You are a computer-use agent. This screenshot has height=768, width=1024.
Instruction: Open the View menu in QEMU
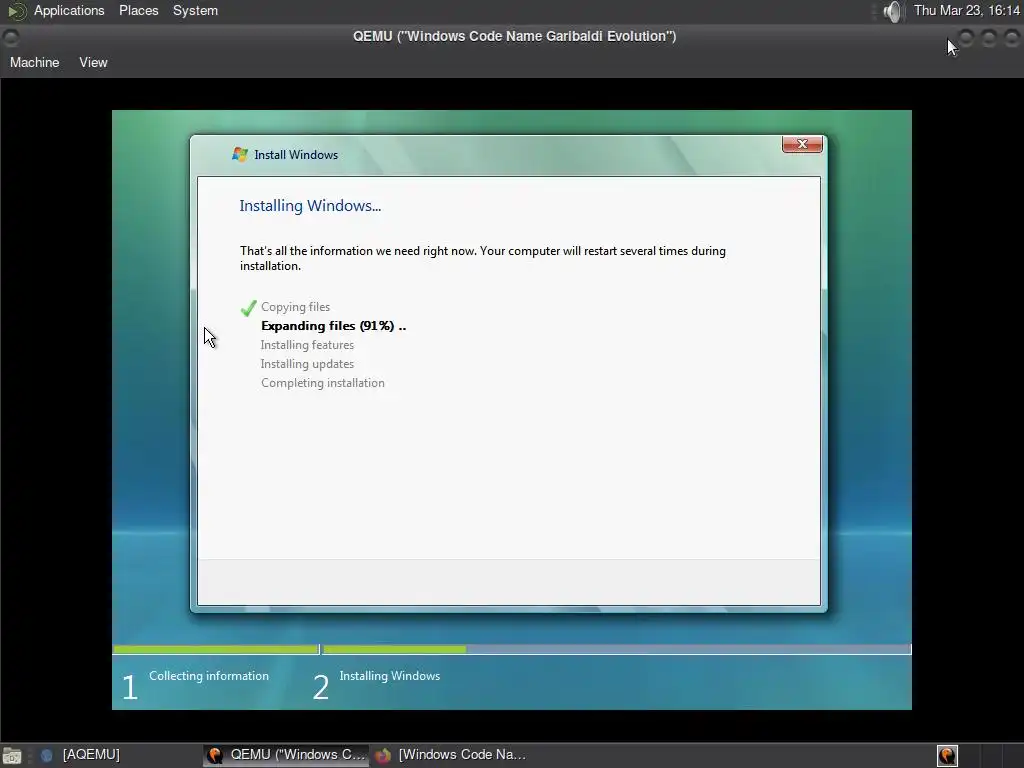coord(93,62)
